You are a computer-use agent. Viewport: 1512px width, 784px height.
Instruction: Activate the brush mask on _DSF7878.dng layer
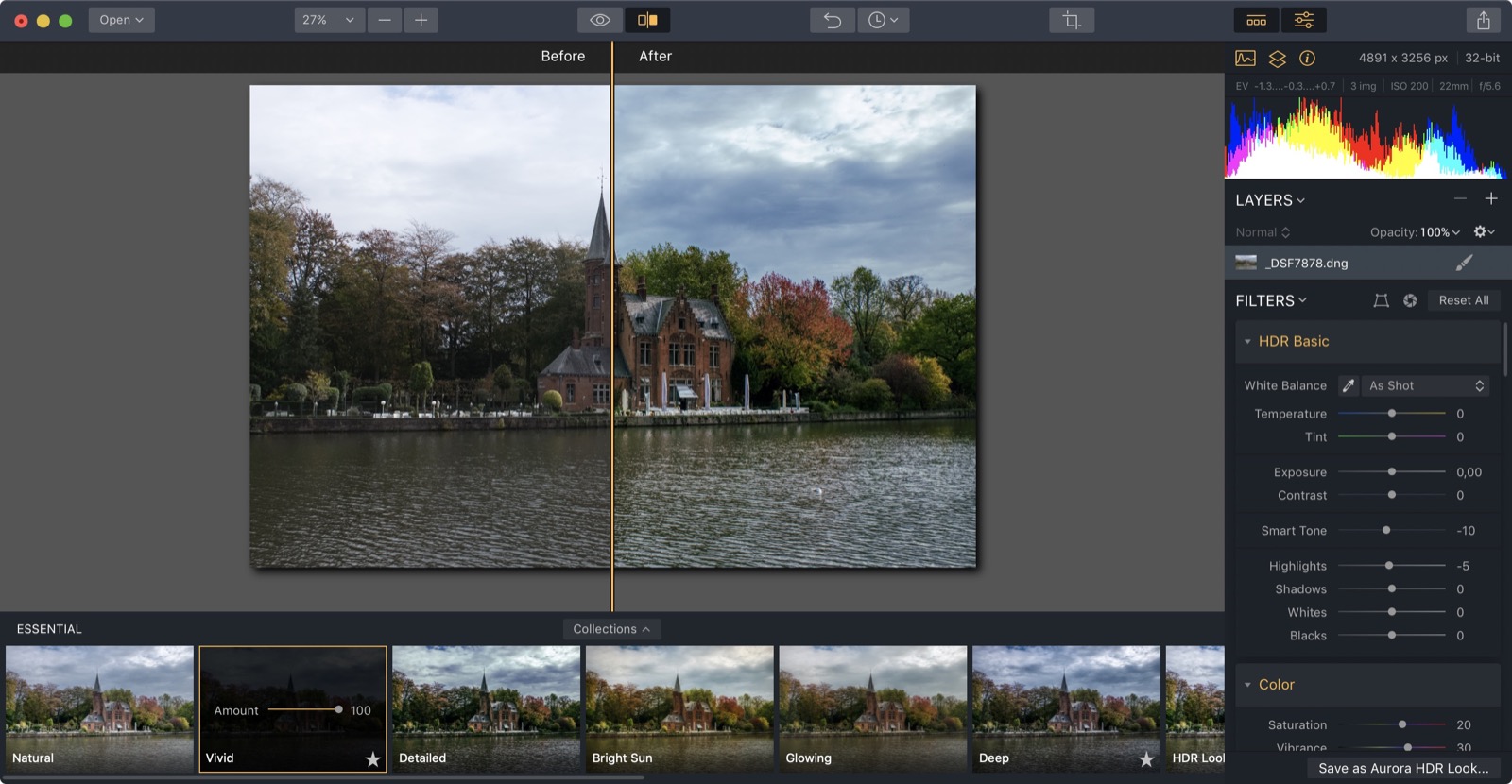tap(1465, 263)
